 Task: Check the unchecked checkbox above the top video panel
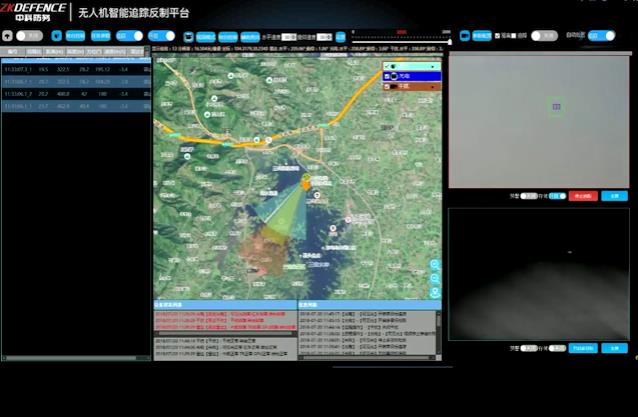(513, 36)
